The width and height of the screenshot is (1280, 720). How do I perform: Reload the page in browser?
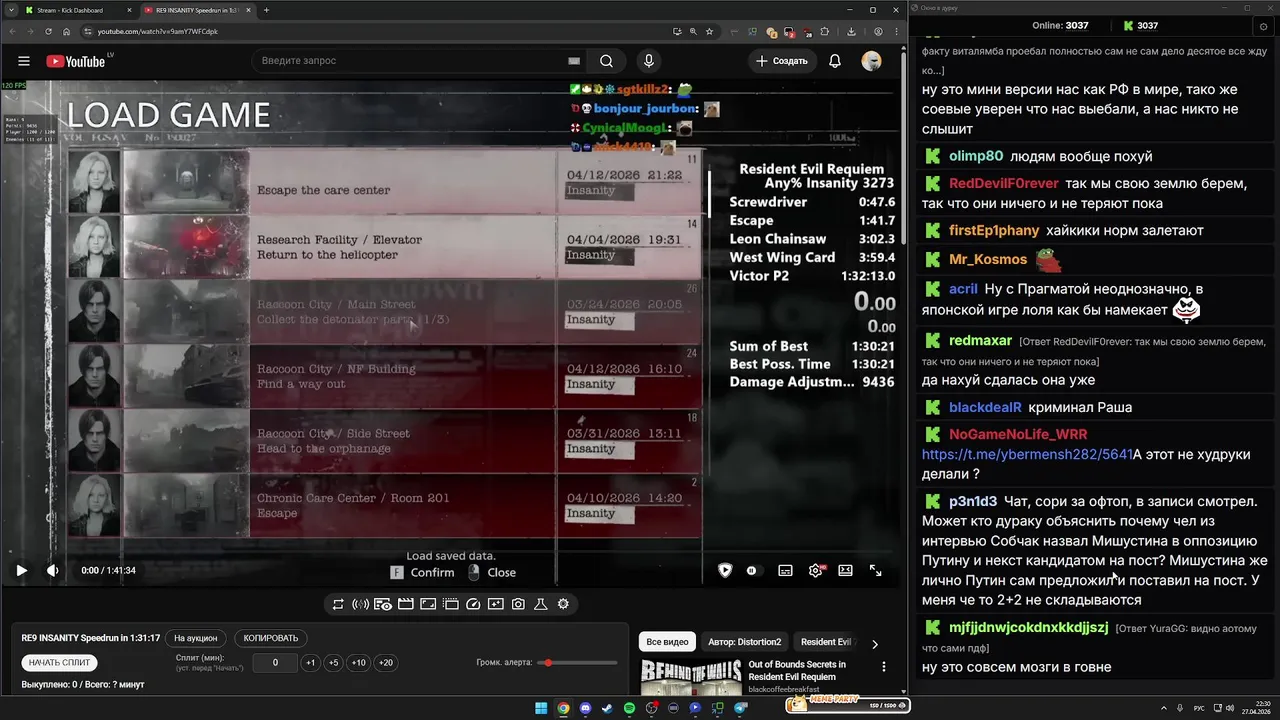tap(48, 31)
